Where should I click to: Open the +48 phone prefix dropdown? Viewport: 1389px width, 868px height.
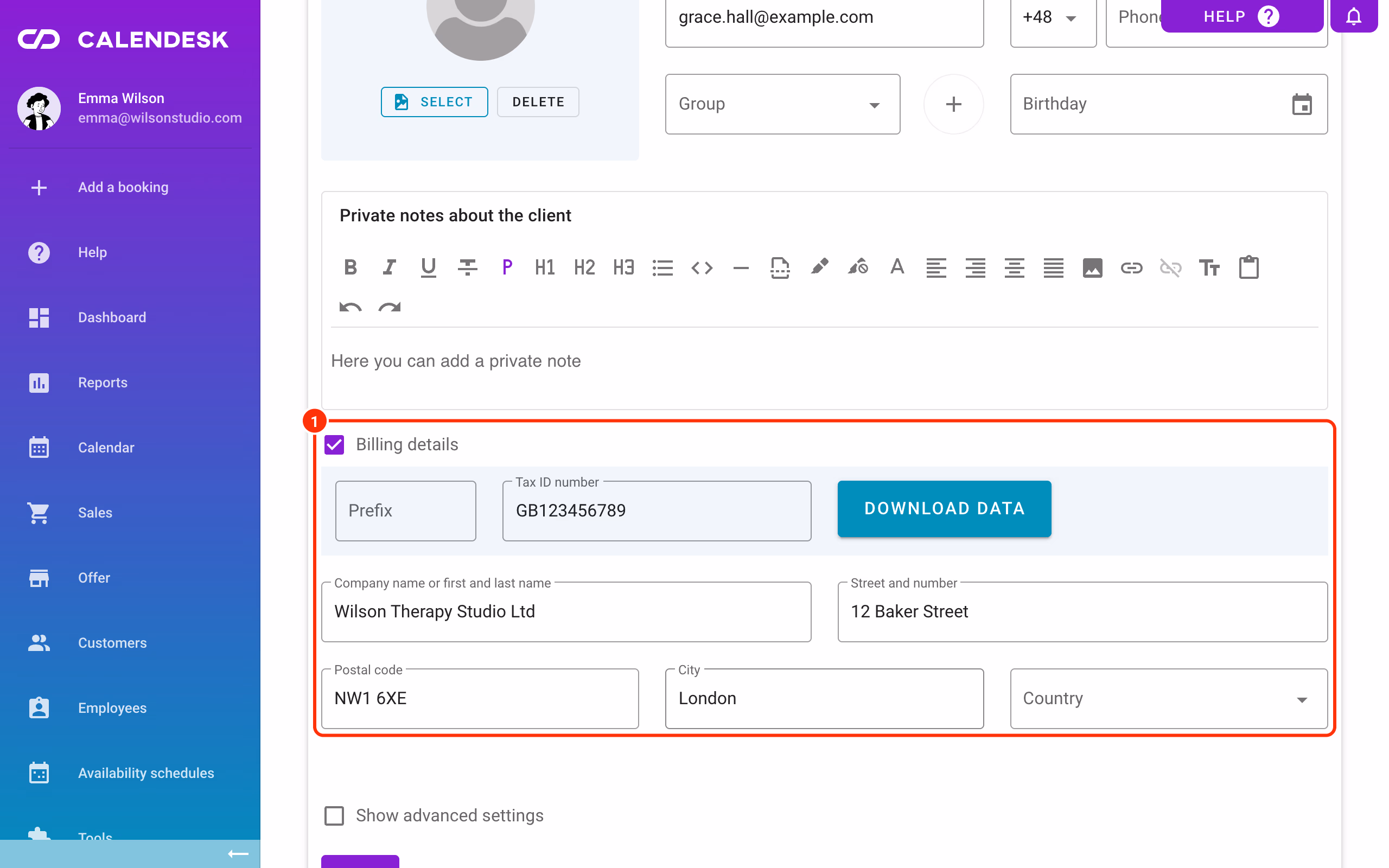(1053, 17)
